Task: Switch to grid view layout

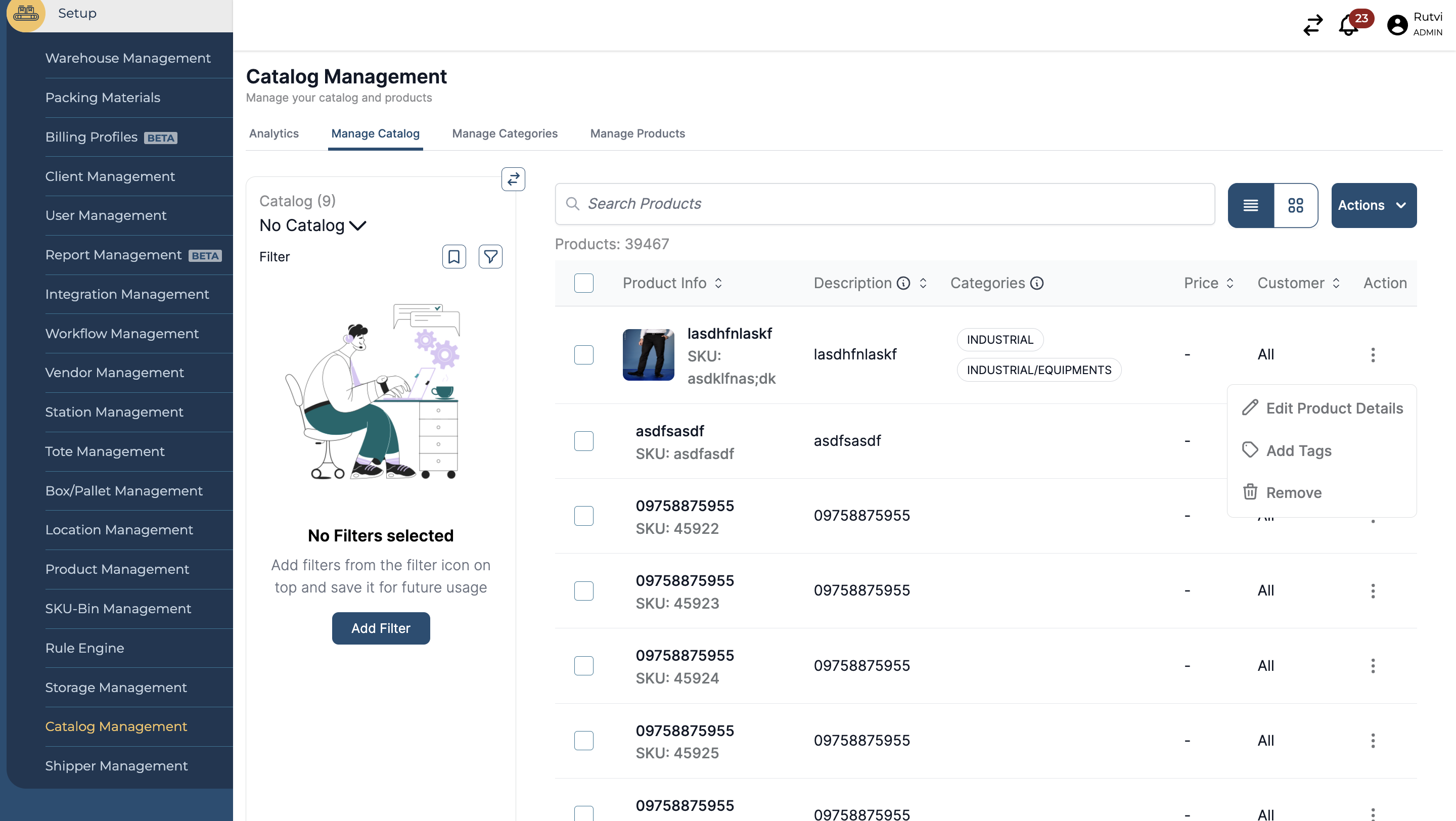Action: coord(1295,205)
